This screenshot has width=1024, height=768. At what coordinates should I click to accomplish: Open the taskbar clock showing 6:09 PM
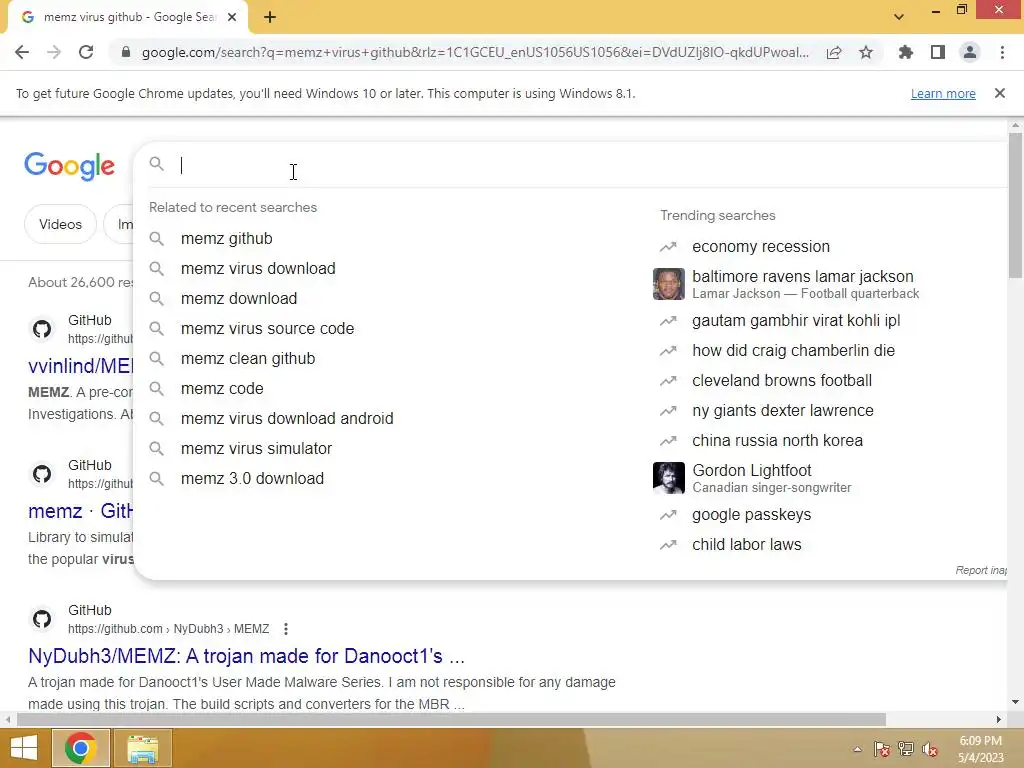tap(980, 749)
